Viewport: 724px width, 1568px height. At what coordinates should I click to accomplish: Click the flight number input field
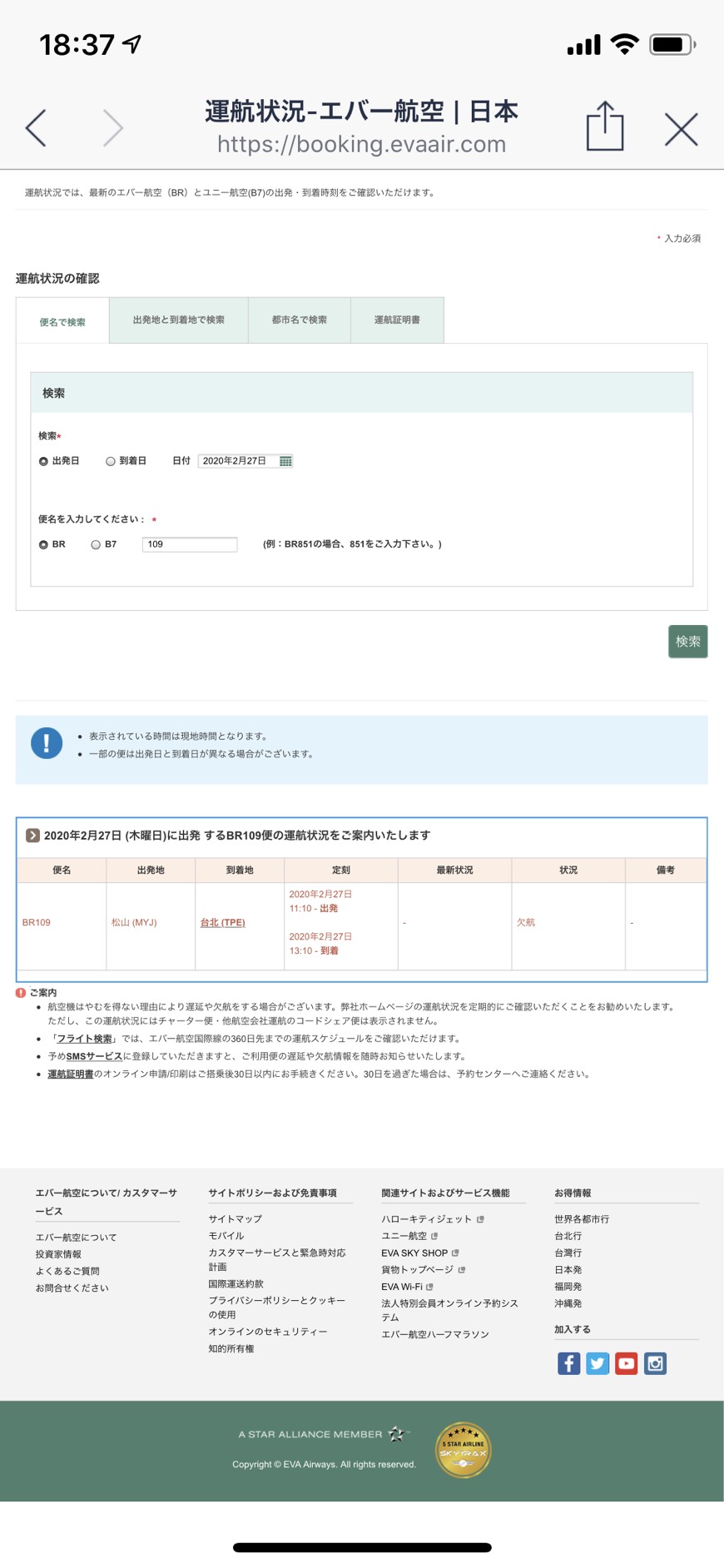[x=190, y=544]
